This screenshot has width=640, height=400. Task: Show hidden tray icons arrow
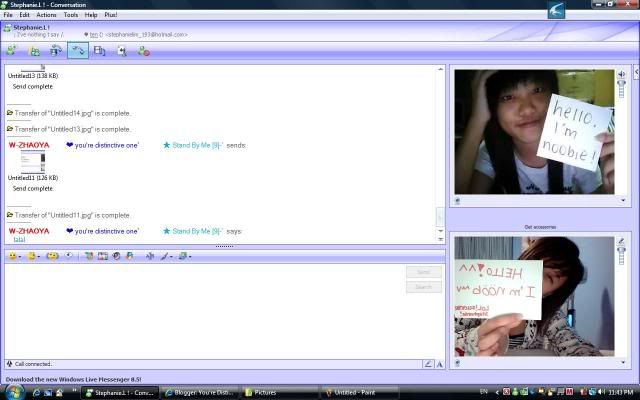pyautogui.click(x=497, y=393)
